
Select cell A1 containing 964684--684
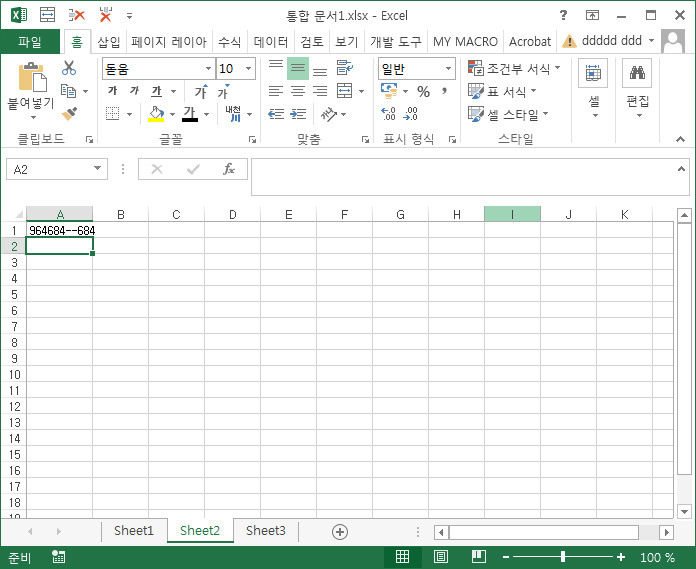59,230
